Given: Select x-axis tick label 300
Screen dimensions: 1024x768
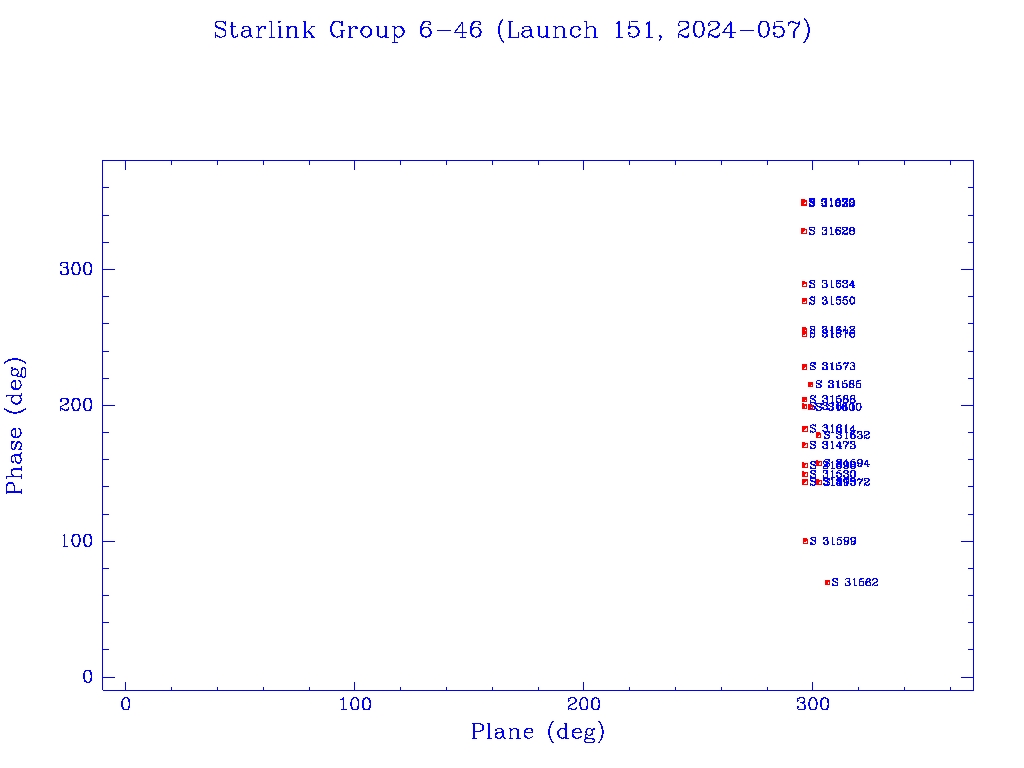Looking at the screenshot, I should pyautogui.click(x=813, y=705).
